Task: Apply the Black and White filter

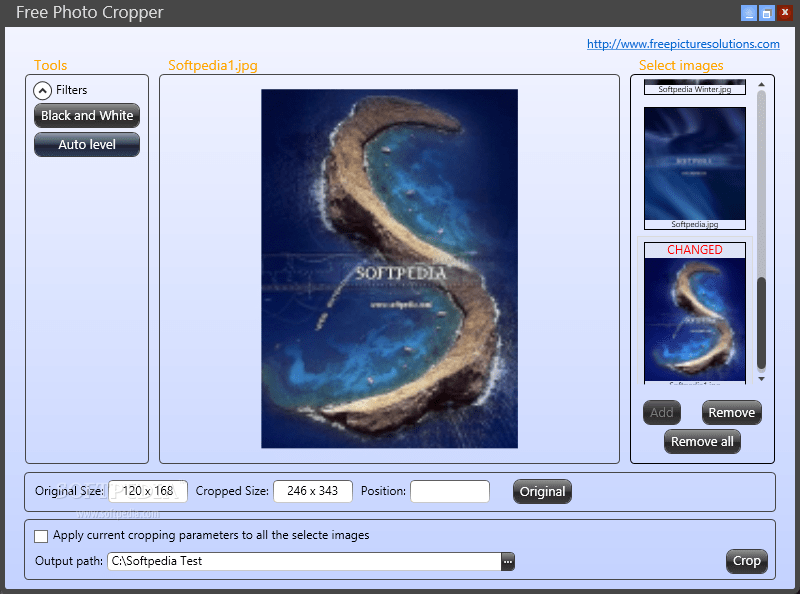Action: coord(86,115)
